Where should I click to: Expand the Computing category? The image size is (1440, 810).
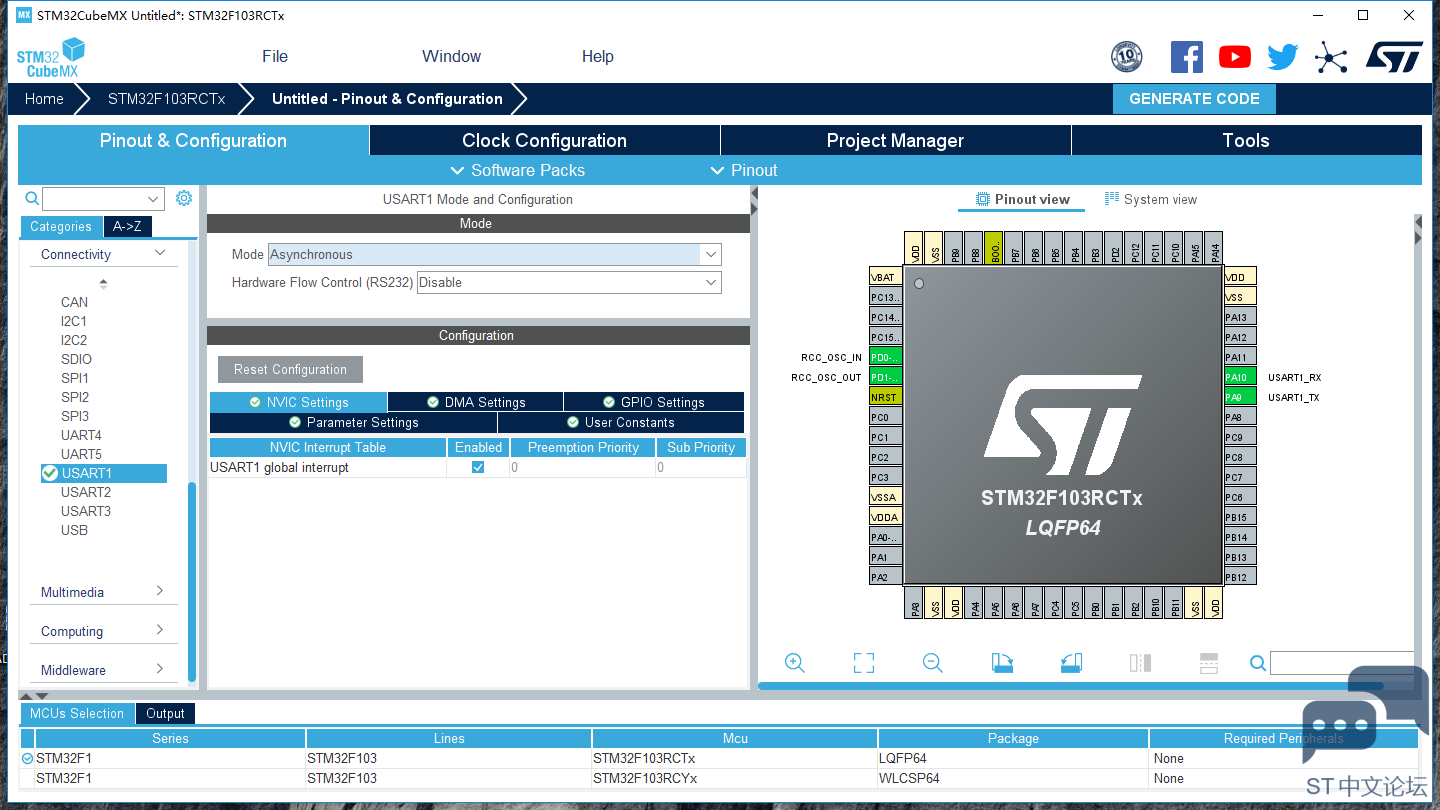(x=160, y=631)
